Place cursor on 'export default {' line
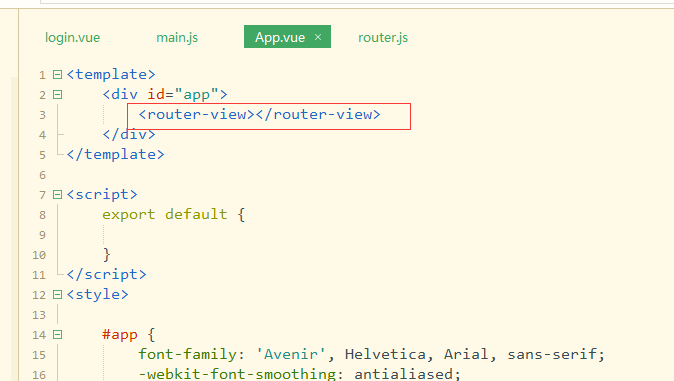Viewport: 674px width, 381px height. (174, 214)
